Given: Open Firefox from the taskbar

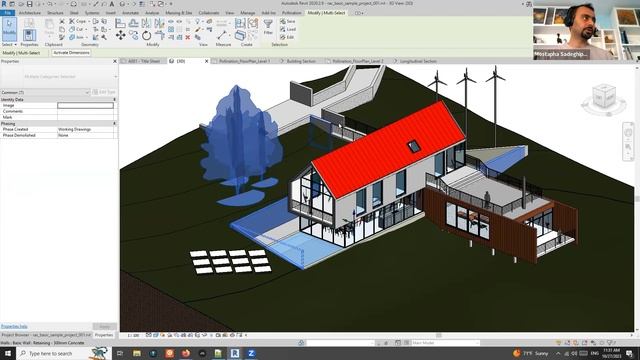Looking at the screenshot, I should (x=186, y=353).
